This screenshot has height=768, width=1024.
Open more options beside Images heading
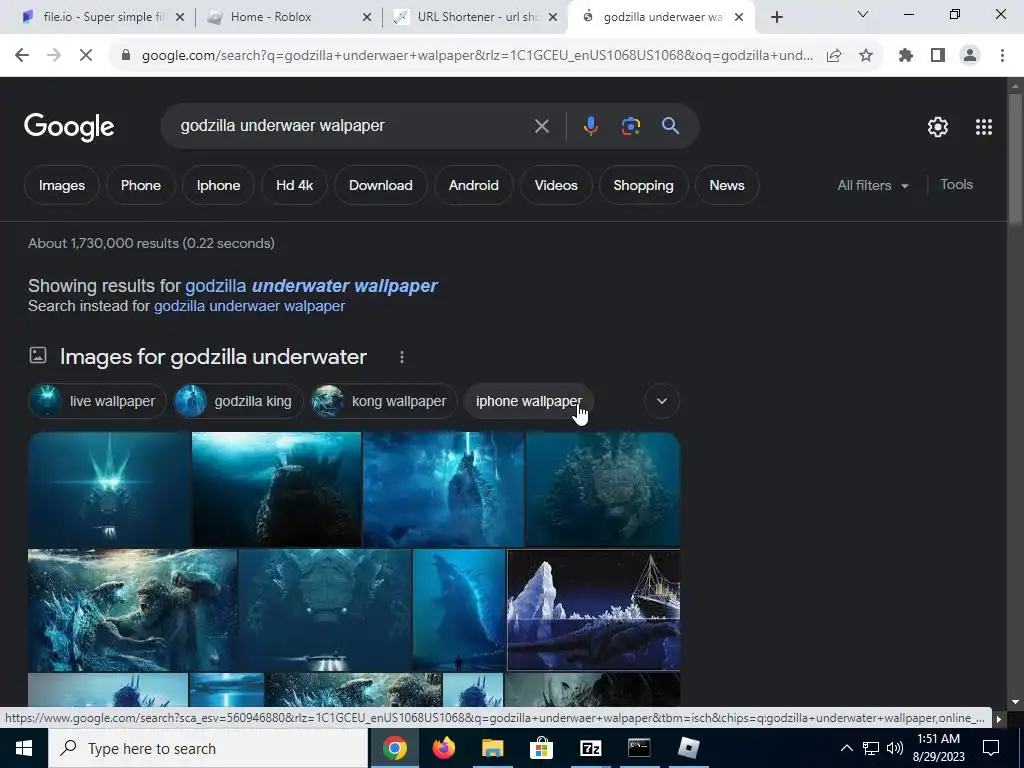click(x=402, y=357)
